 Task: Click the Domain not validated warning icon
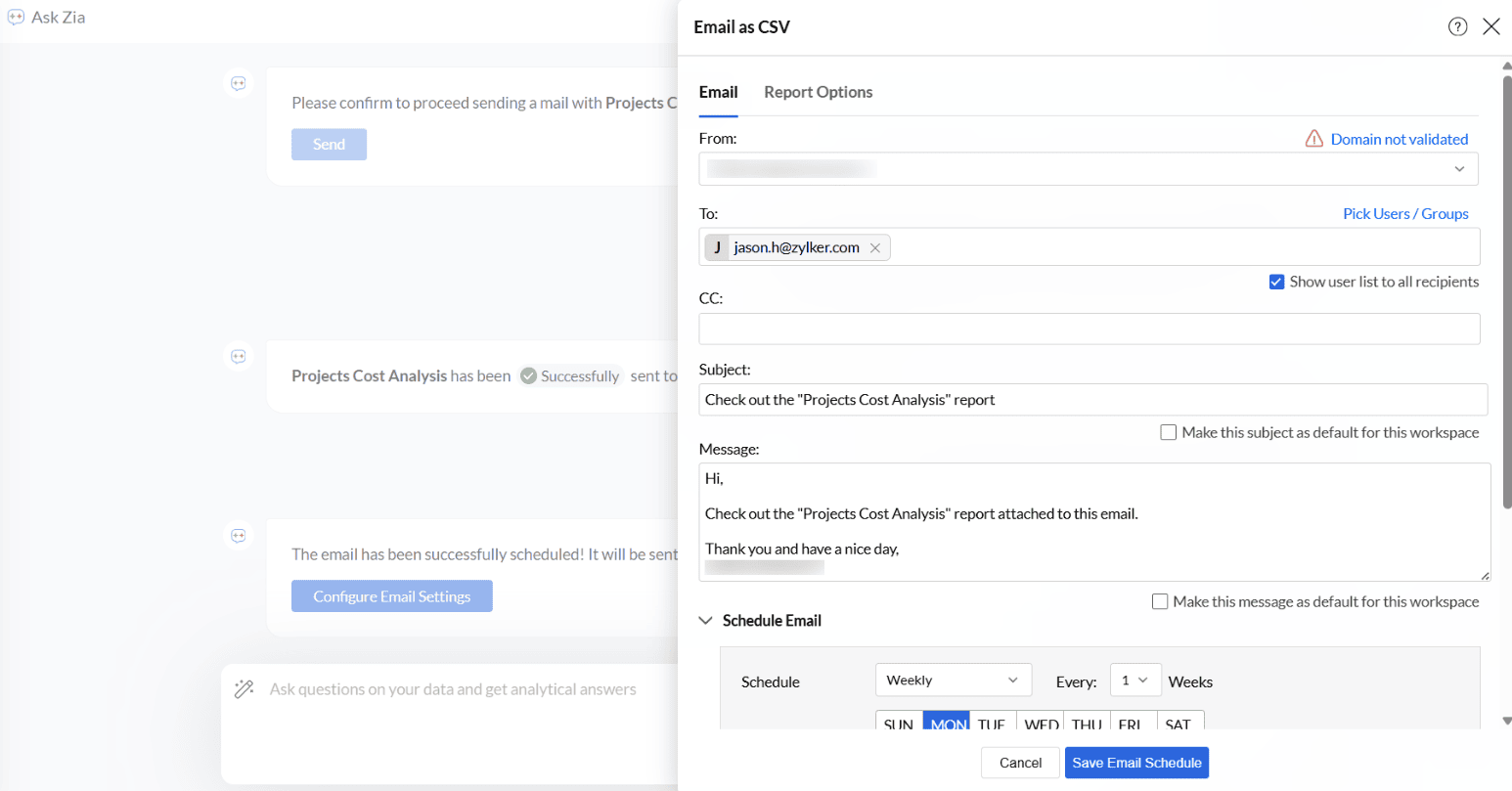(x=1314, y=139)
